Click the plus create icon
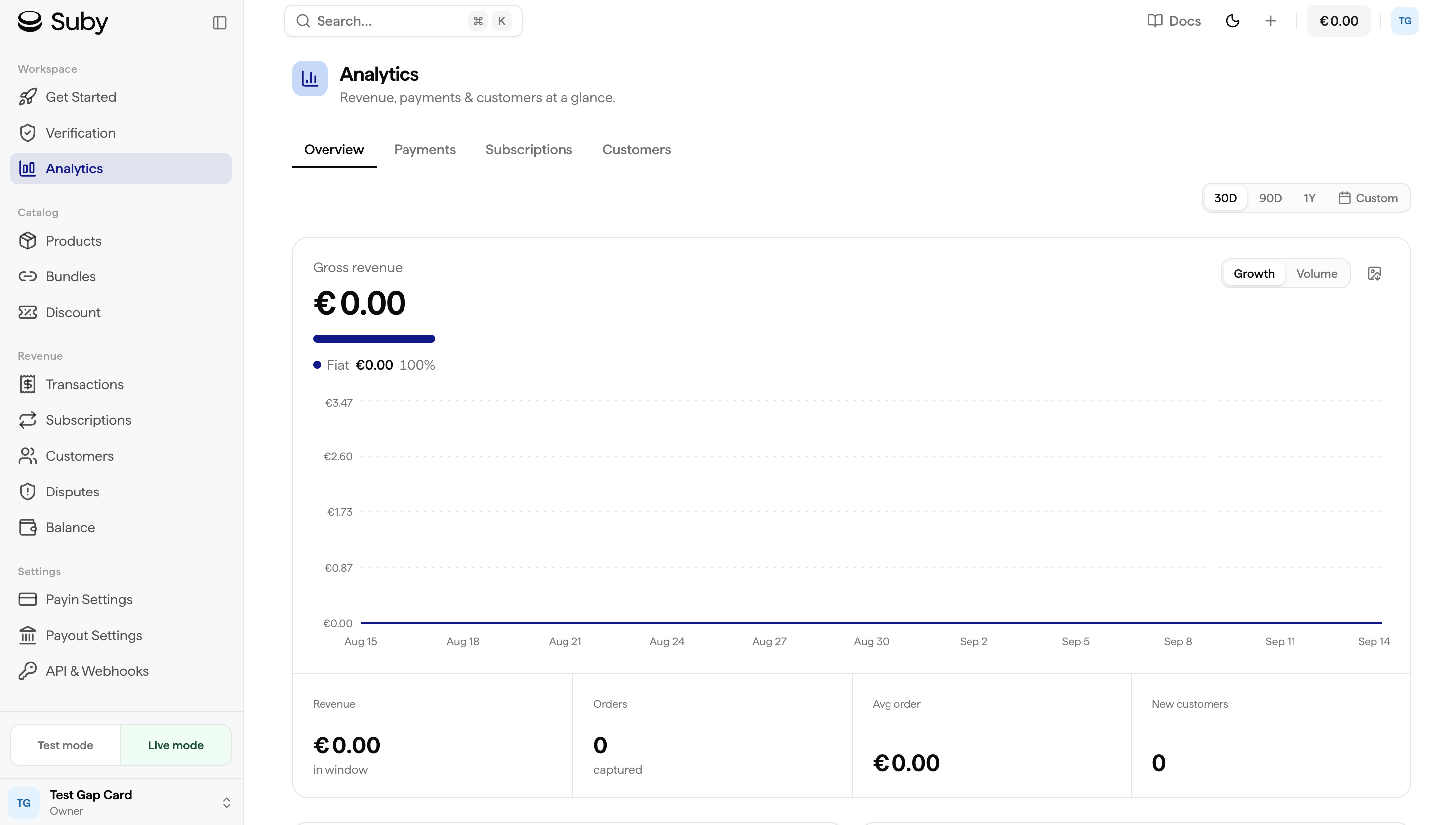1456x825 pixels. [1271, 21]
